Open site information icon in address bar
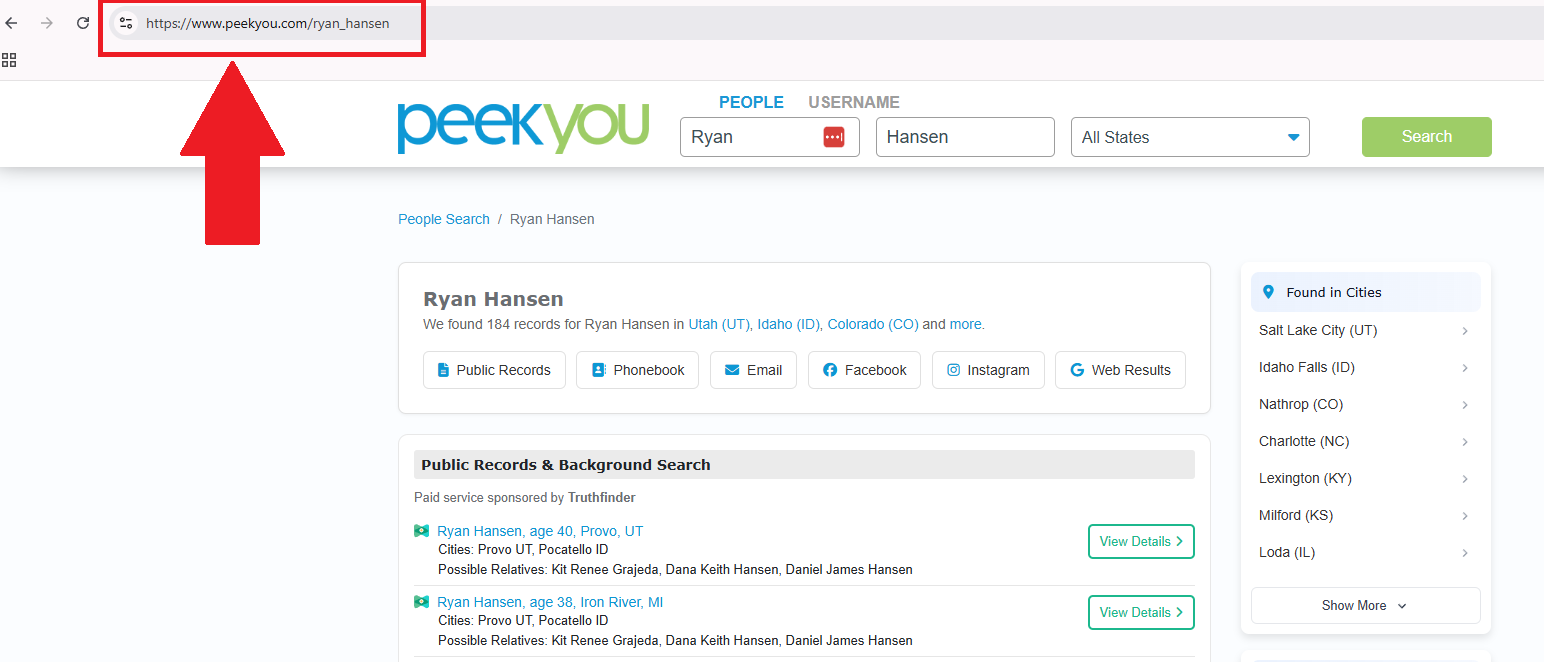The height and width of the screenshot is (662, 1544). [126, 23]
